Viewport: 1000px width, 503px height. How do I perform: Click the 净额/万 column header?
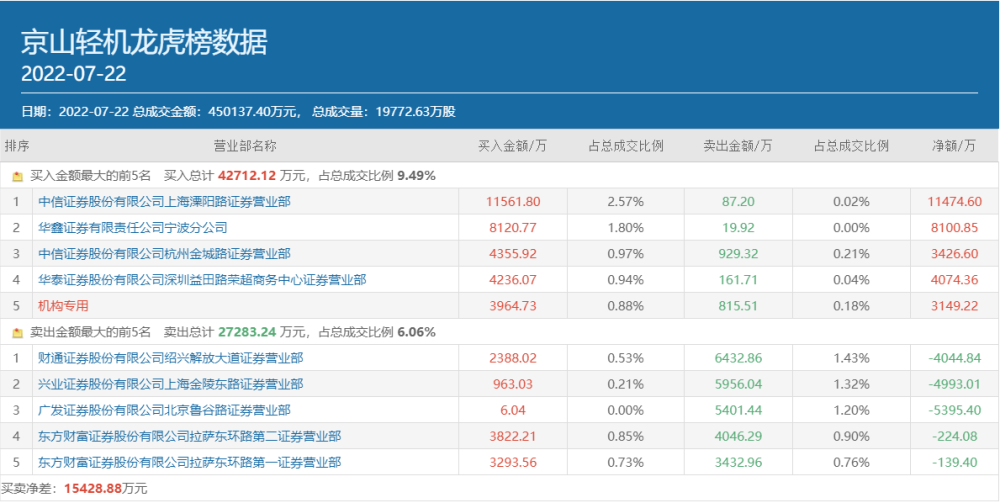954,145
